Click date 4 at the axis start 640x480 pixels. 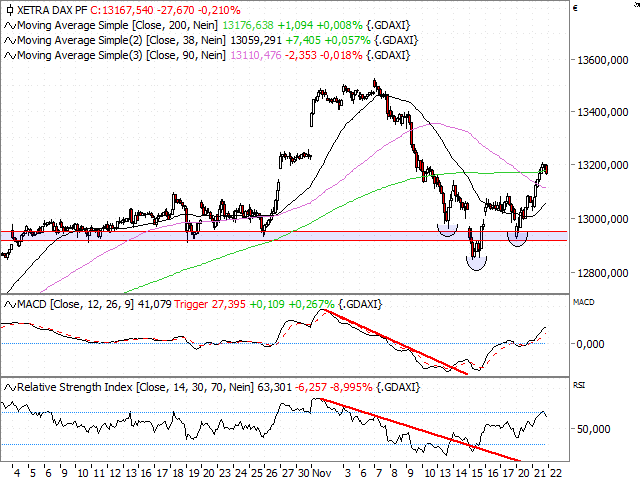tap(17, 473)
